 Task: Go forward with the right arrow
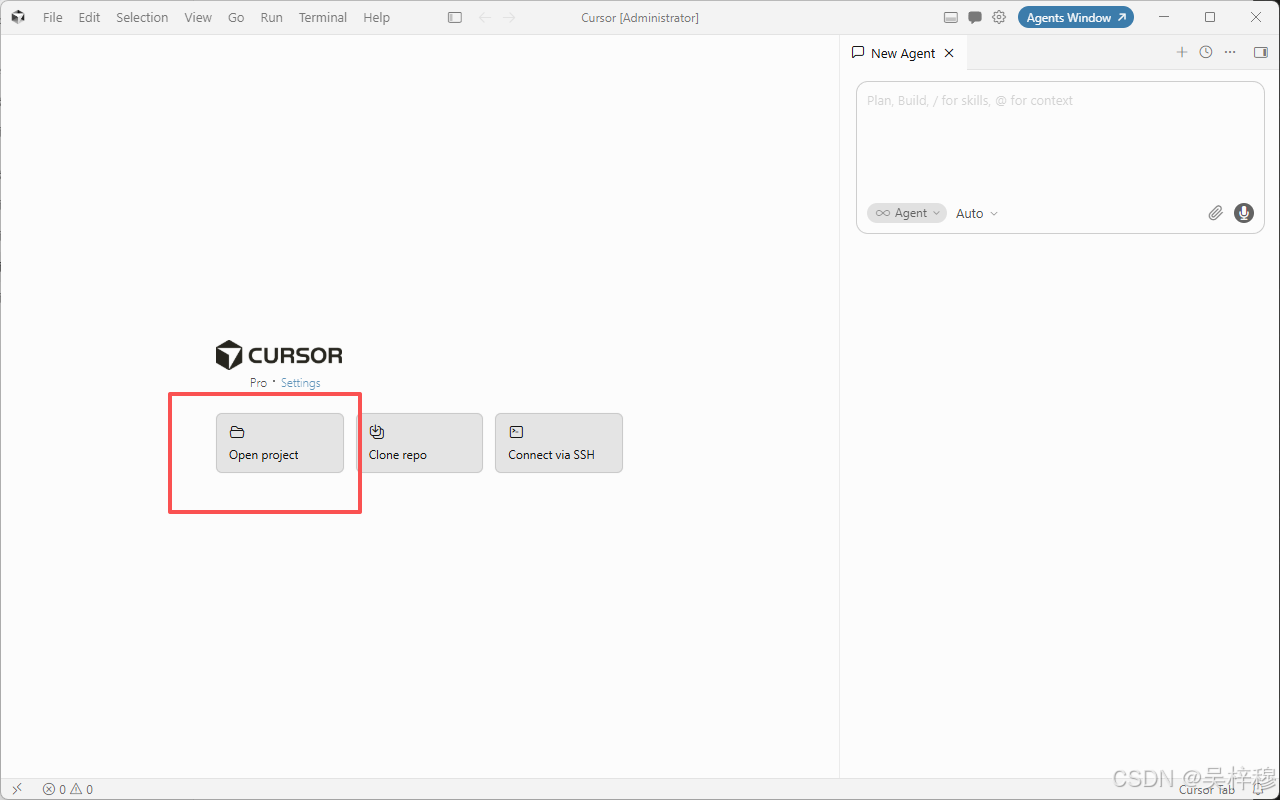pos(510,18)
